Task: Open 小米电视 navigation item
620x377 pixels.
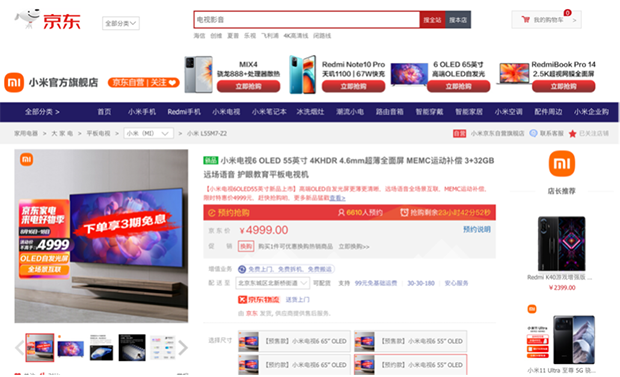Action: point(226,112)
